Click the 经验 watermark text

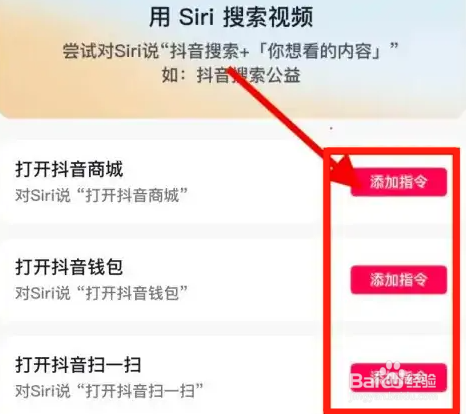click(422, 380)
